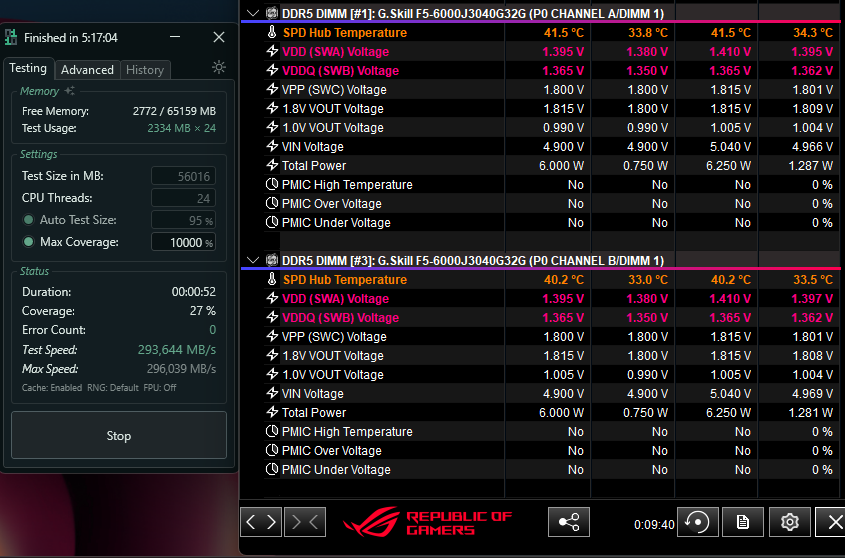Image resolution: width=845 pixels, height=558 pixels.
Task: Click the chip icon beside DDR5 DIMM [#3]
Action: (272, 260)
